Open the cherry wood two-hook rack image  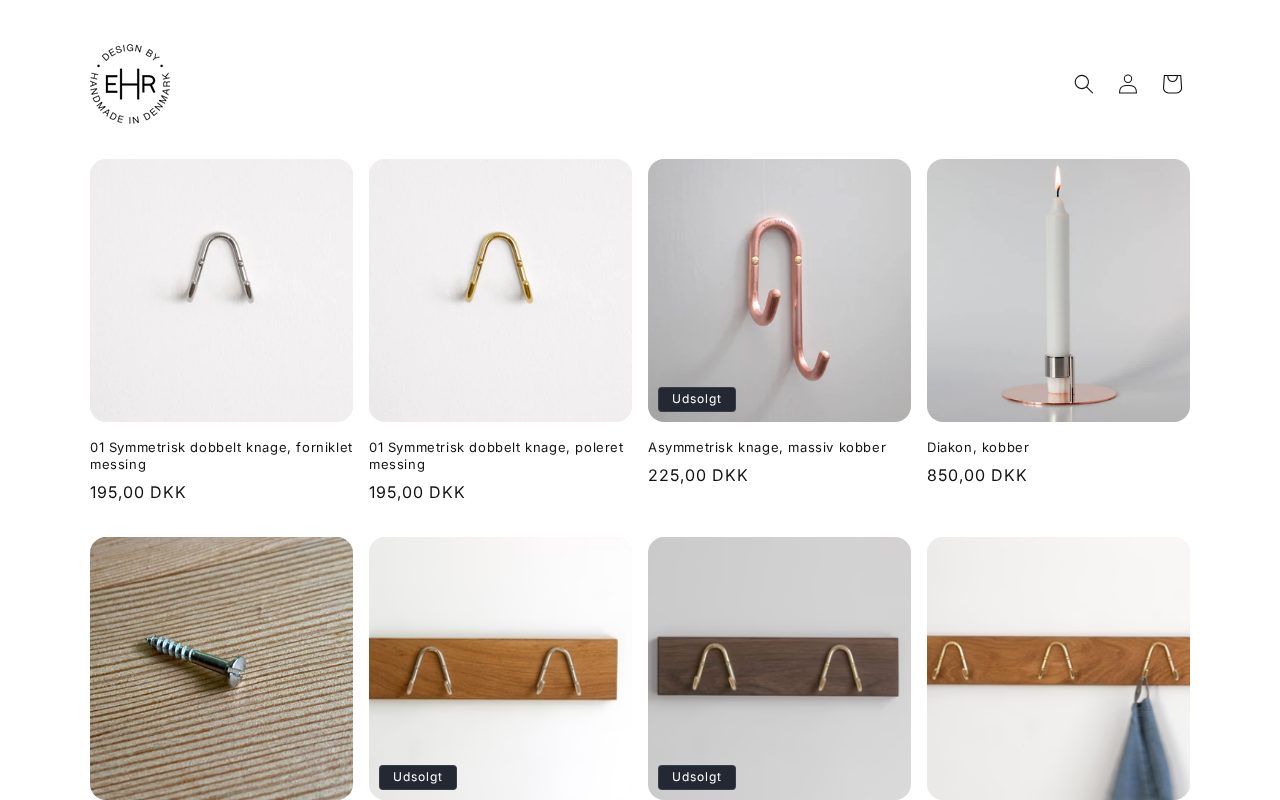click(x=500, y=668)
